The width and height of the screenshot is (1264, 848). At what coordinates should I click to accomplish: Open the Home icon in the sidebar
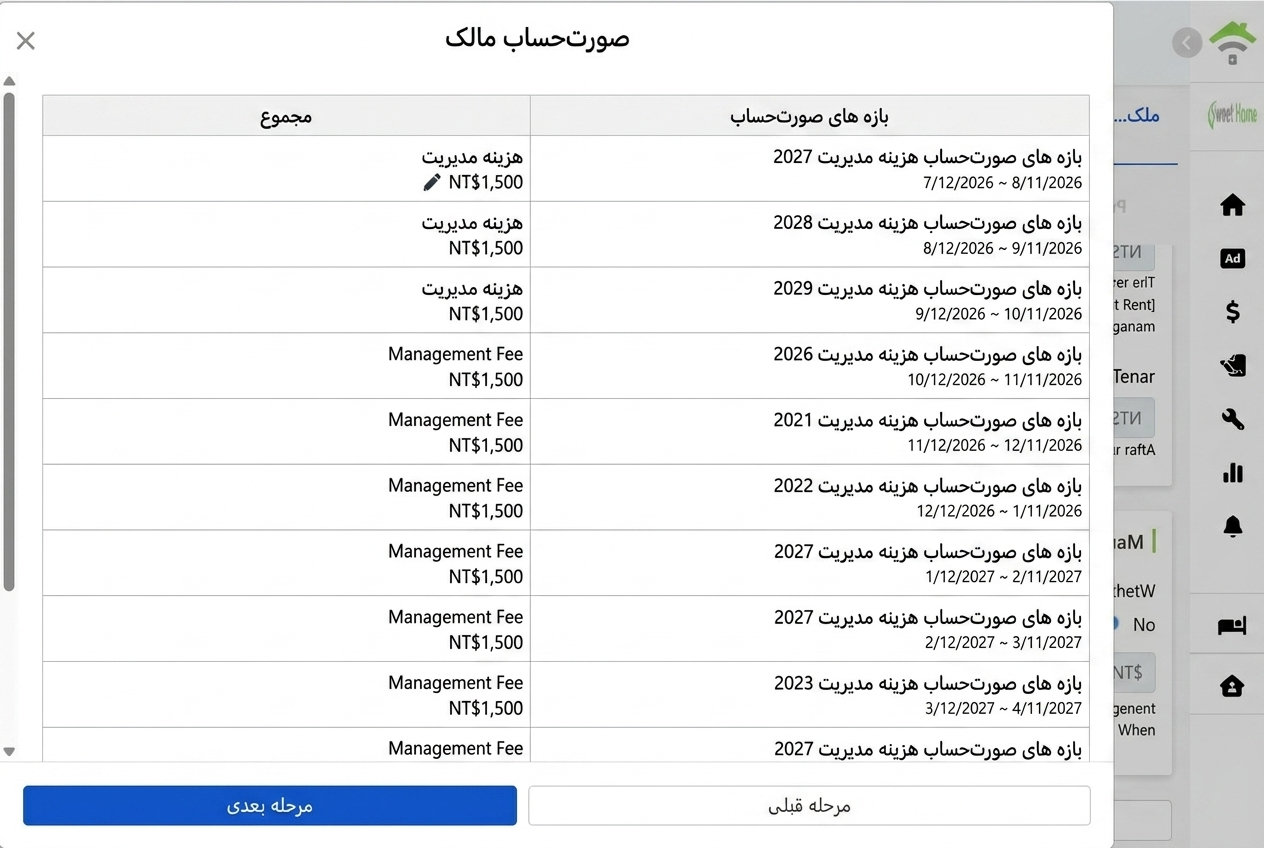[1233, 205]
